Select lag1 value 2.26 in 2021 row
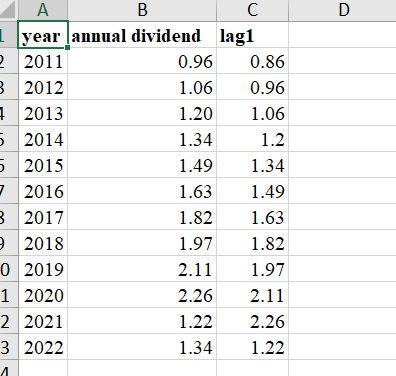 click(252, 321)
